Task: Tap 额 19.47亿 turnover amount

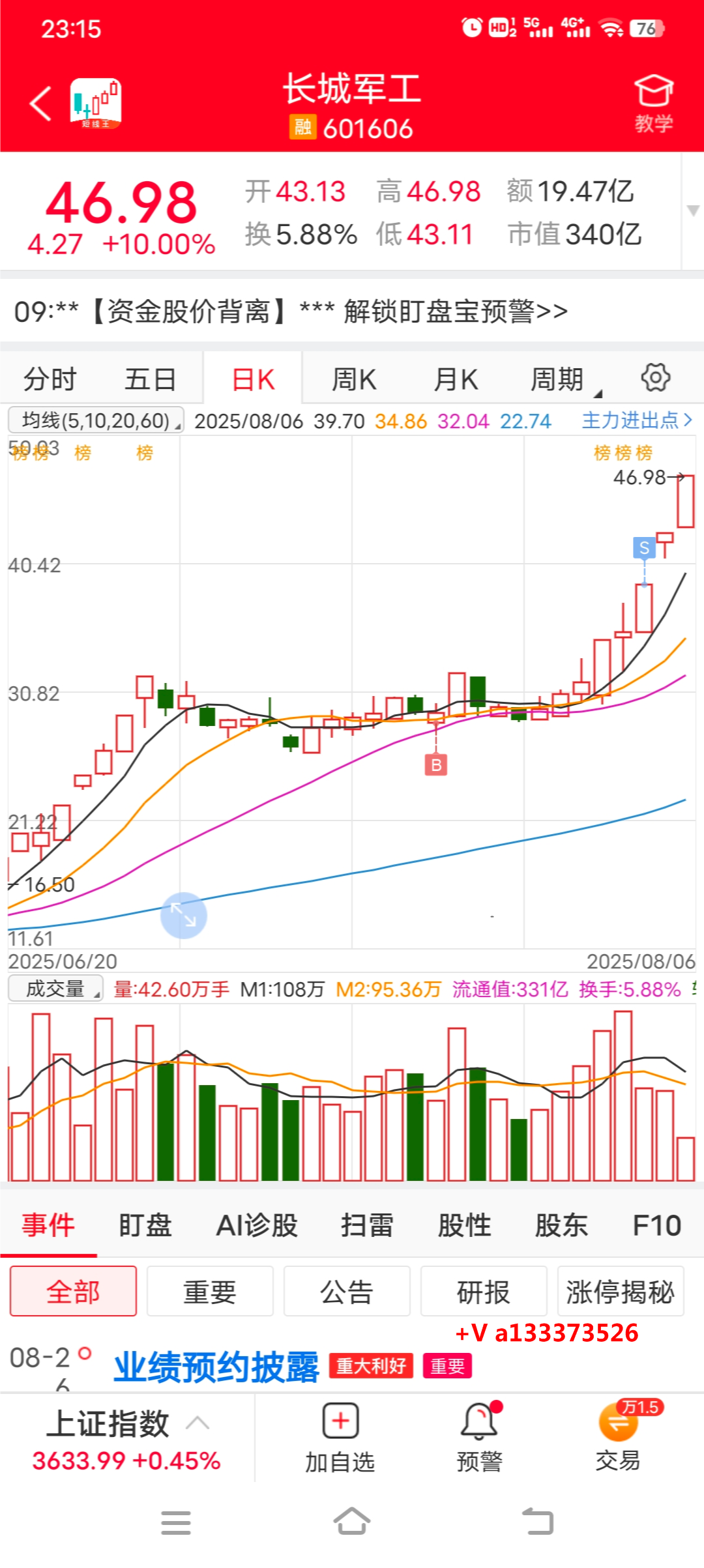Action: (570, 191)
